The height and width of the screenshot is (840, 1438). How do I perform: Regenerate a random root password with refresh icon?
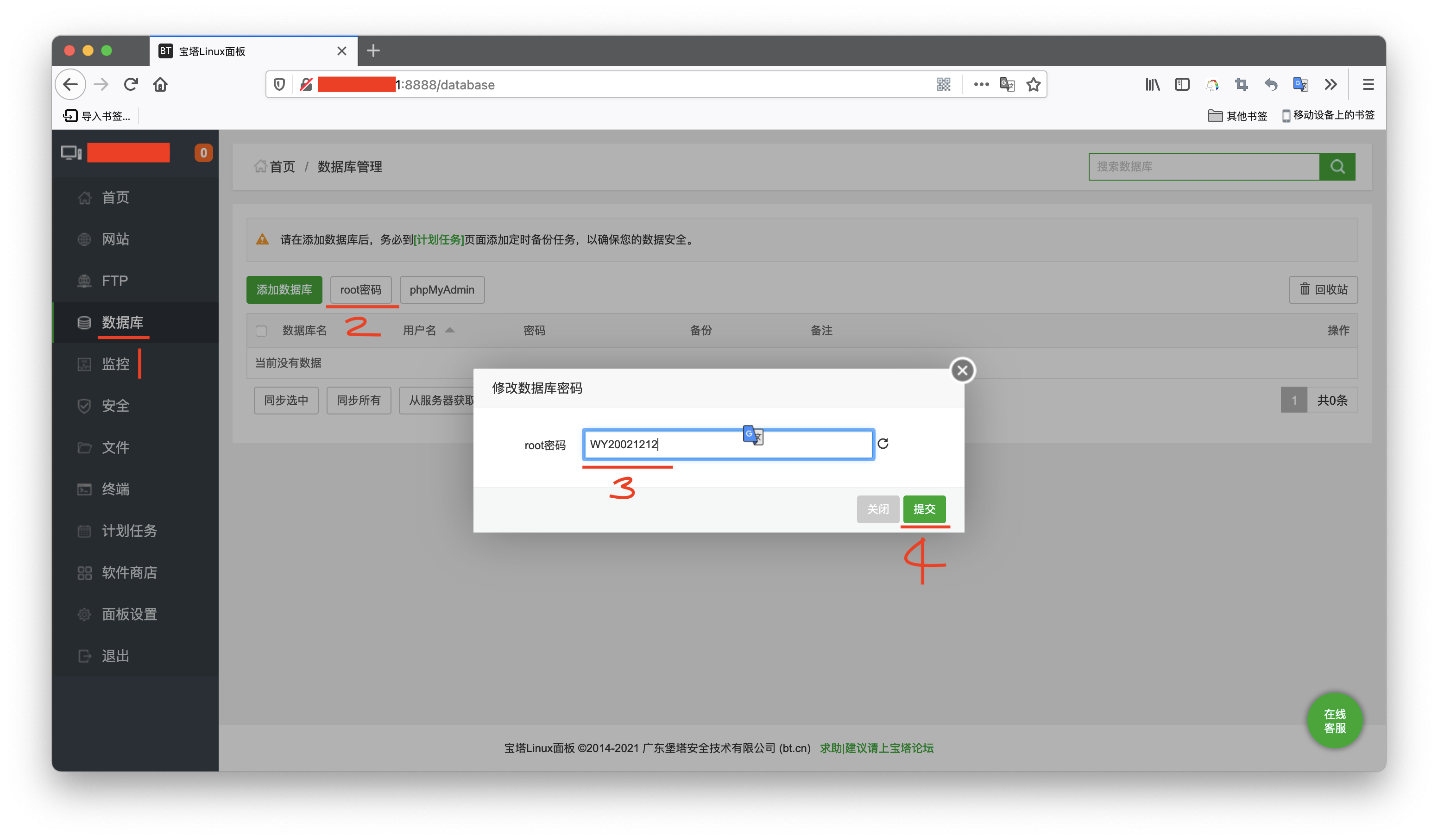[884, 444]
